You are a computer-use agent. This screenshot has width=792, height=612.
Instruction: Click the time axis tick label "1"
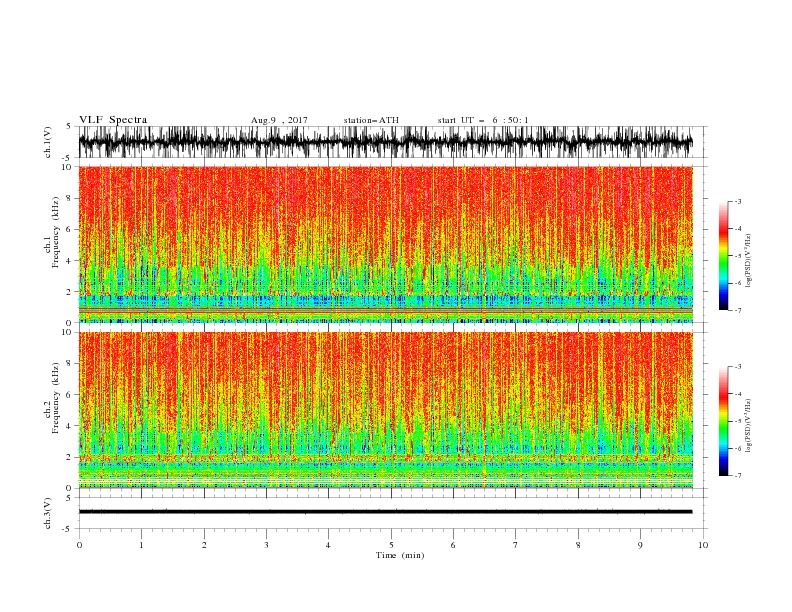coord(141,545)
